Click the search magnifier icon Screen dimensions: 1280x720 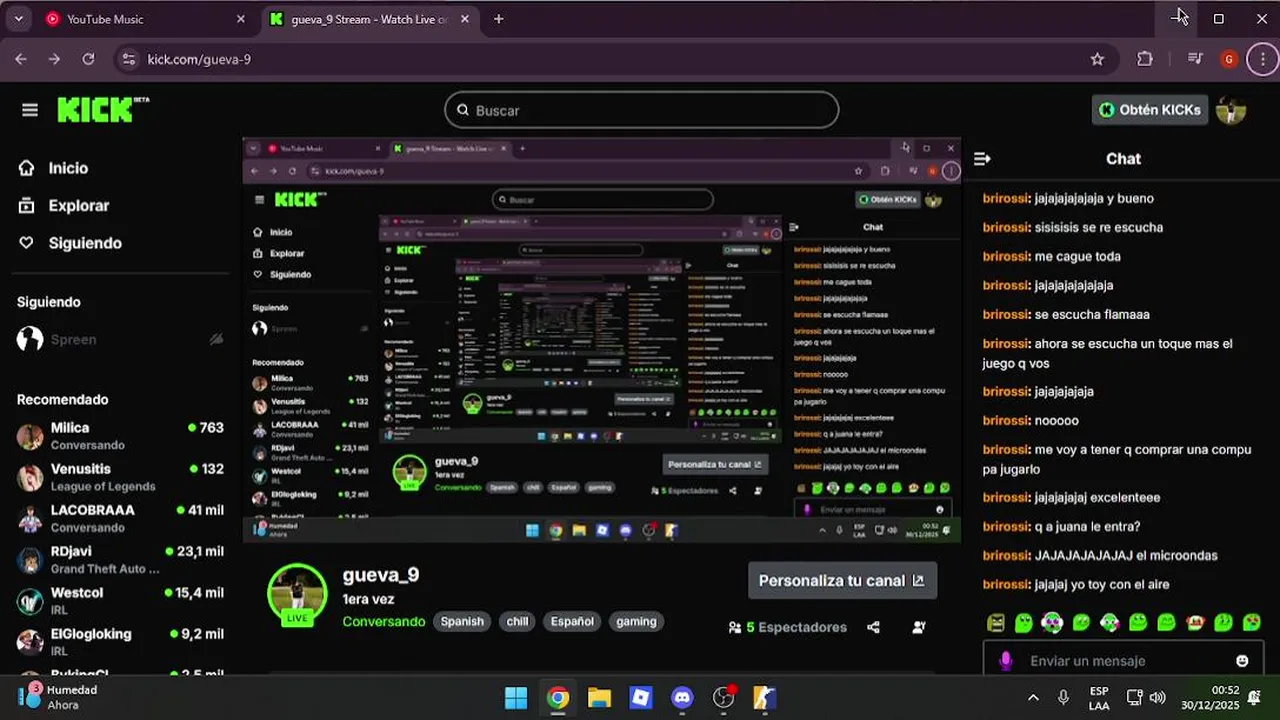(463, 110)
